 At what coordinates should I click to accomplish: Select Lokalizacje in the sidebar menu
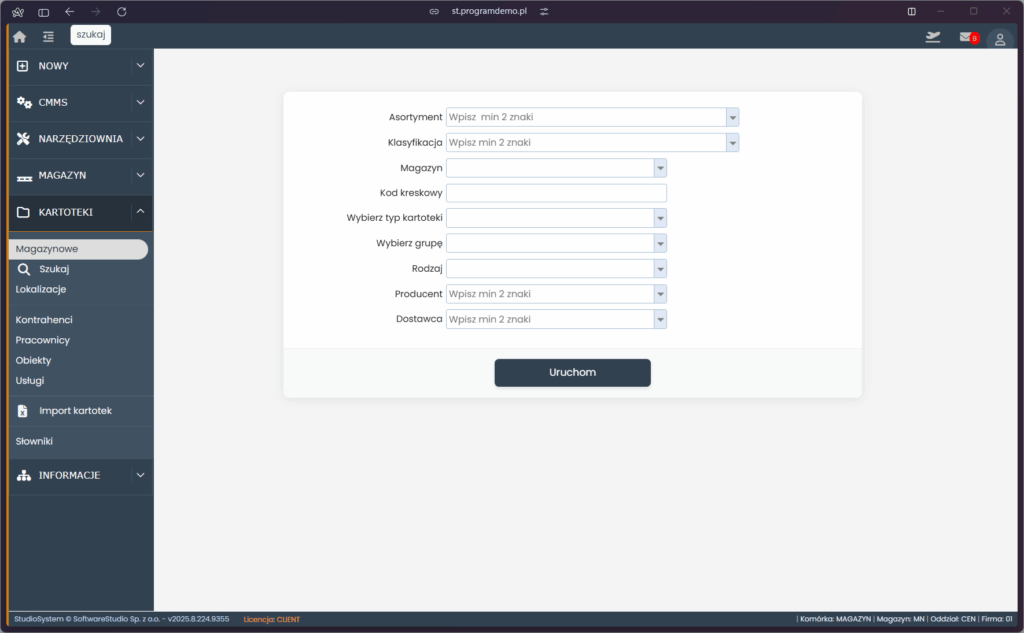pyautogui.click(x=42, y=288)
